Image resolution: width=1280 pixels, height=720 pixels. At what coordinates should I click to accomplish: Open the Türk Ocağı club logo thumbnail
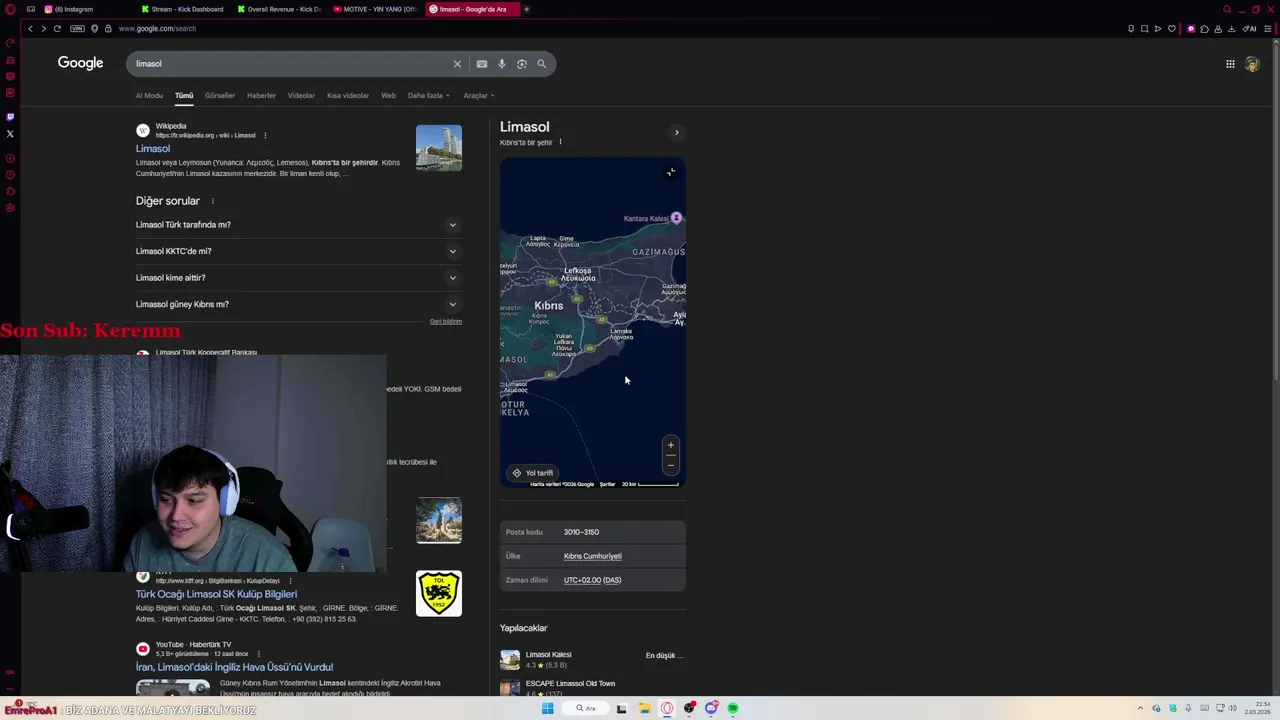pos(439,593)
